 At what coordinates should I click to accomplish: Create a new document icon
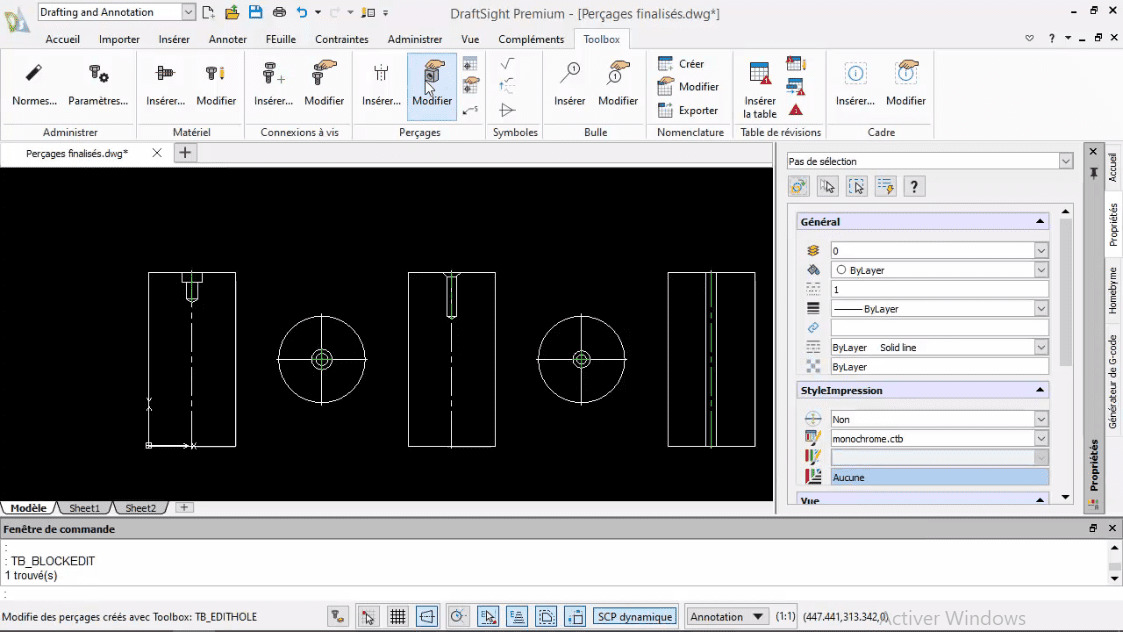click(208, 12)
